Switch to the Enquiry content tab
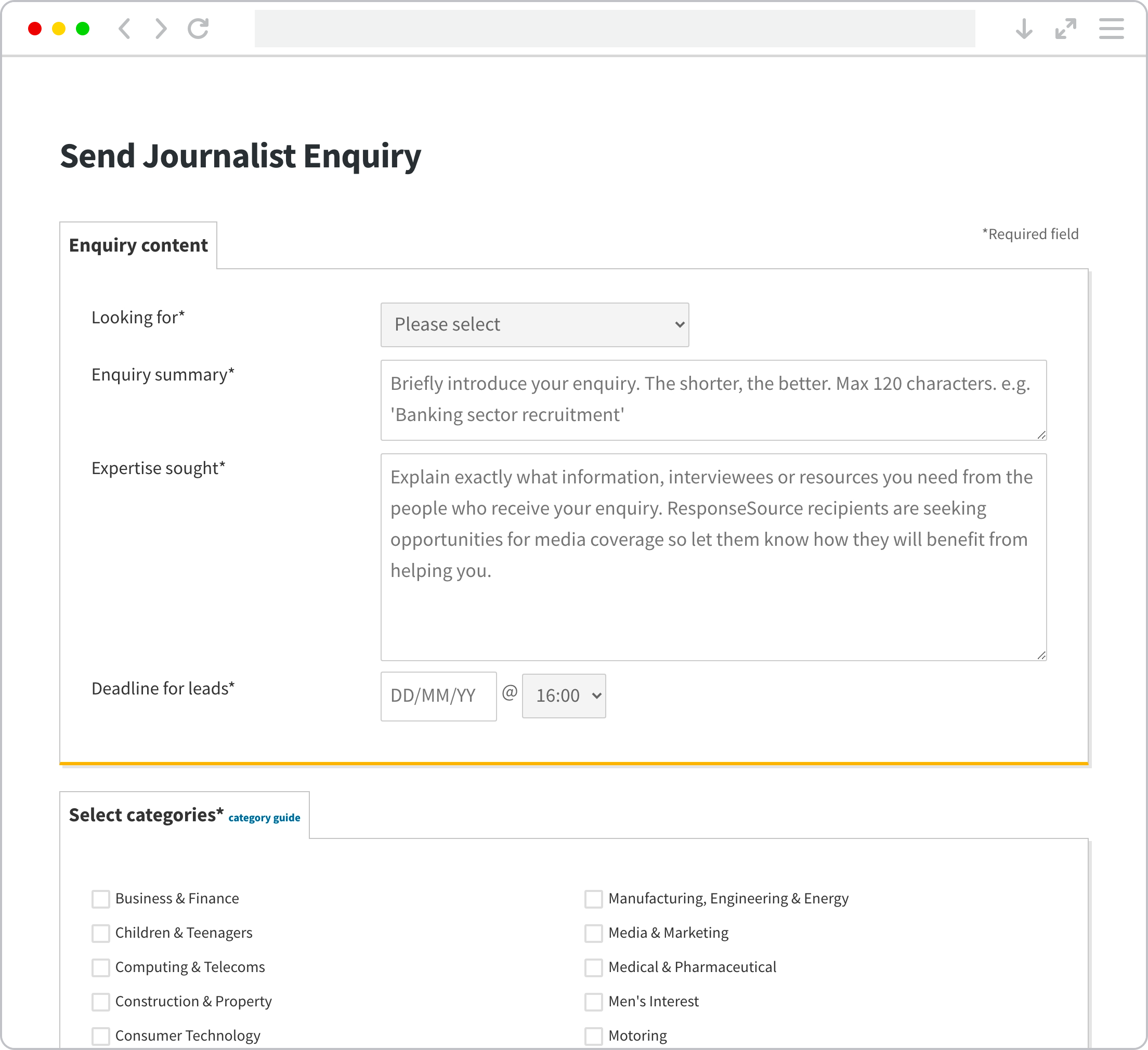 coord(138,244)
